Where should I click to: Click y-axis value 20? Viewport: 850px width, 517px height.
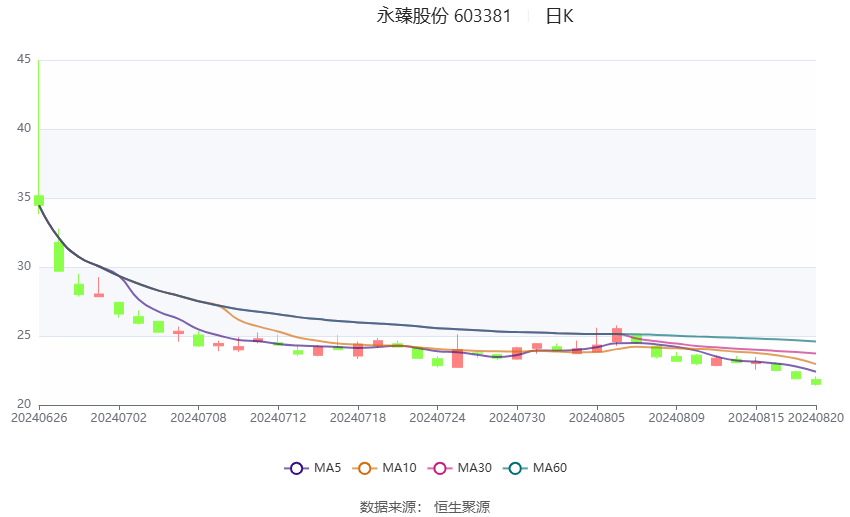(24, 404)
